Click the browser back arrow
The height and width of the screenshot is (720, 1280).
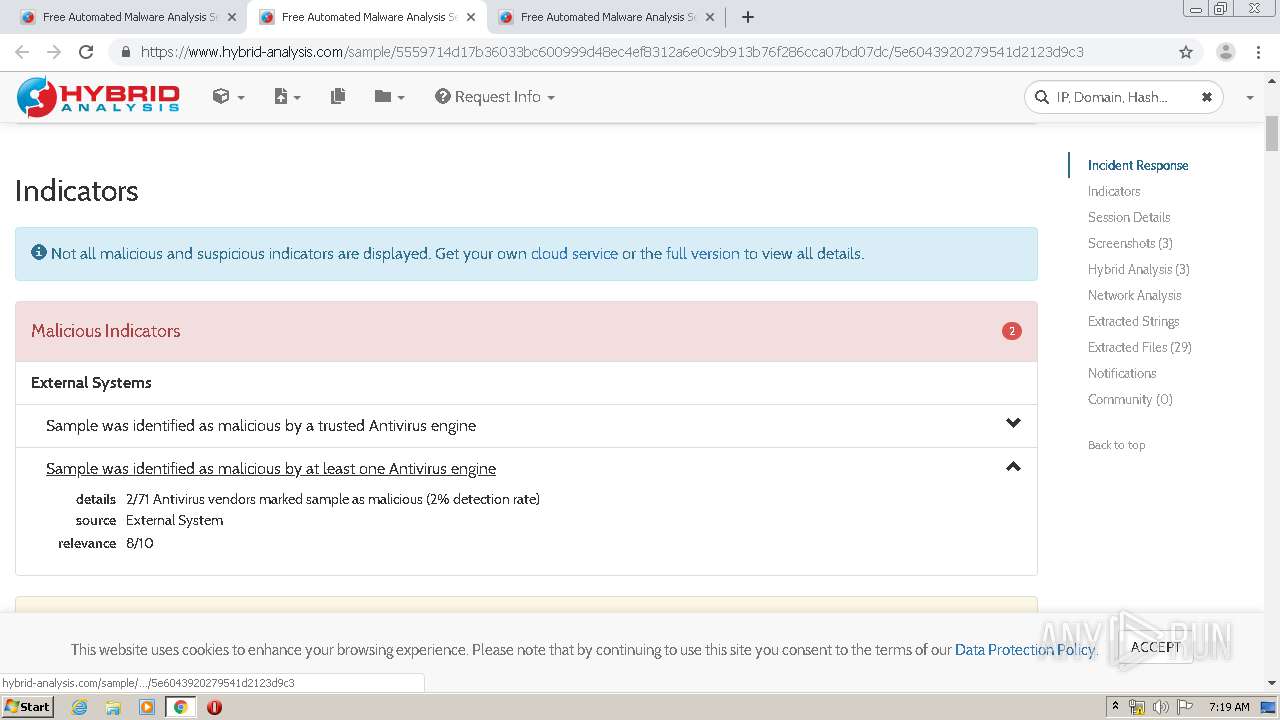(22, 52)
